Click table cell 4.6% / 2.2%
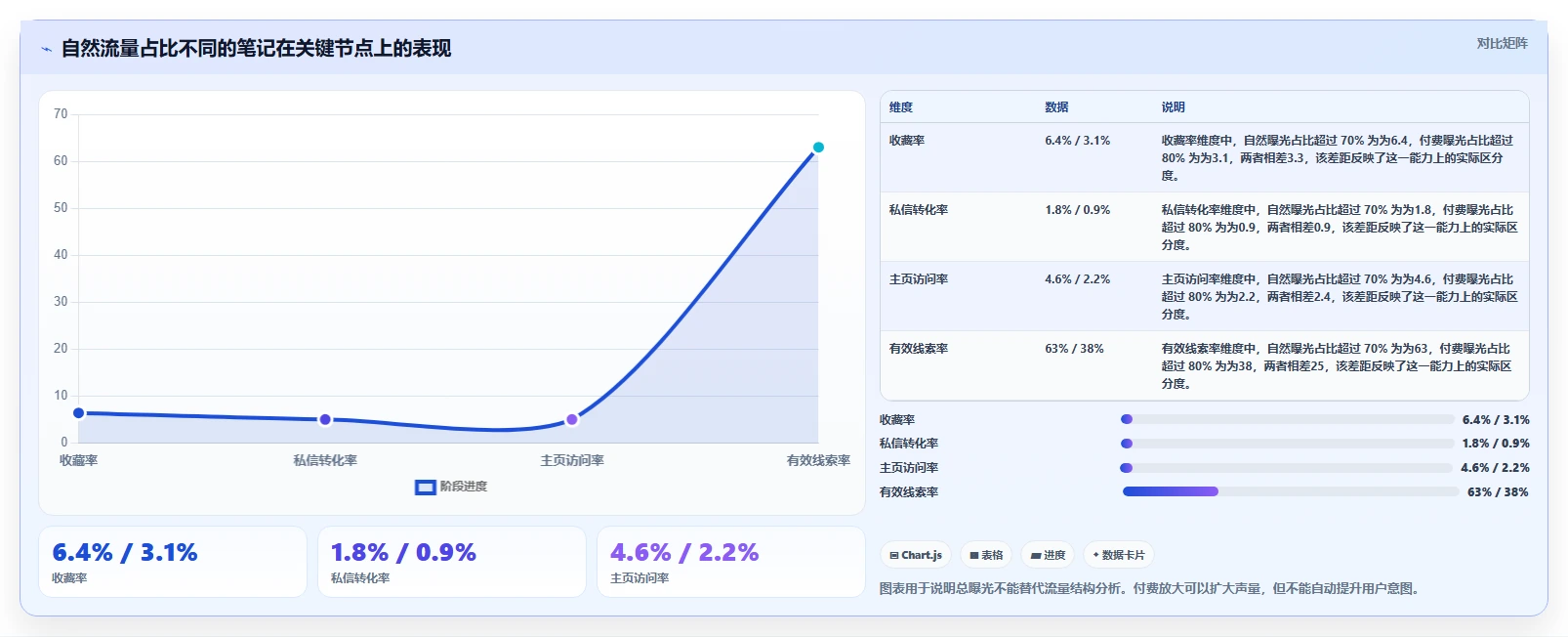The width and height of the screenshot is (1568, 637). tap(1077, 279)
